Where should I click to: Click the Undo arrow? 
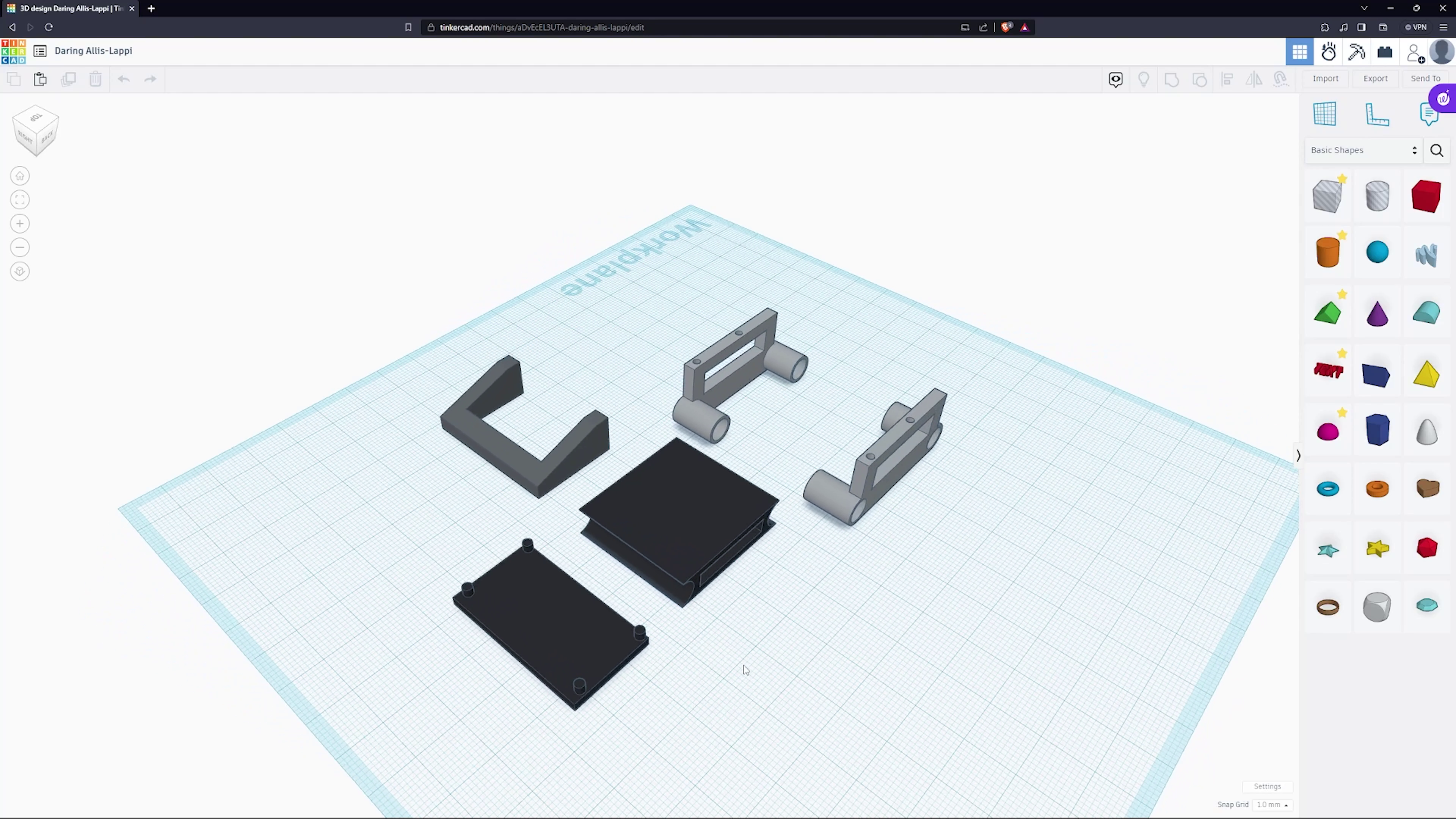point(124,79)
